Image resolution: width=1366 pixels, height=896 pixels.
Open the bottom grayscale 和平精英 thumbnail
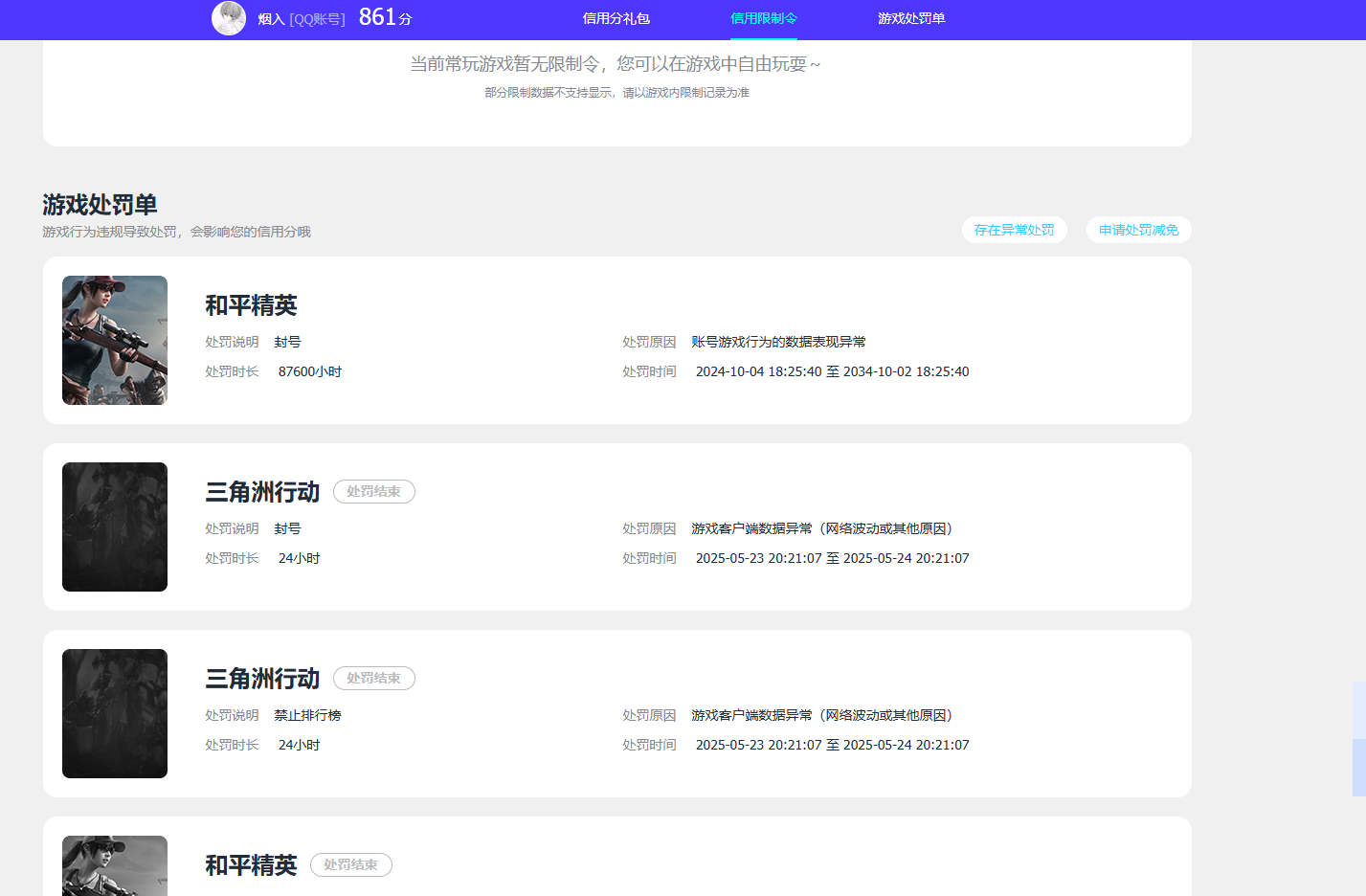tap(115, 865)
